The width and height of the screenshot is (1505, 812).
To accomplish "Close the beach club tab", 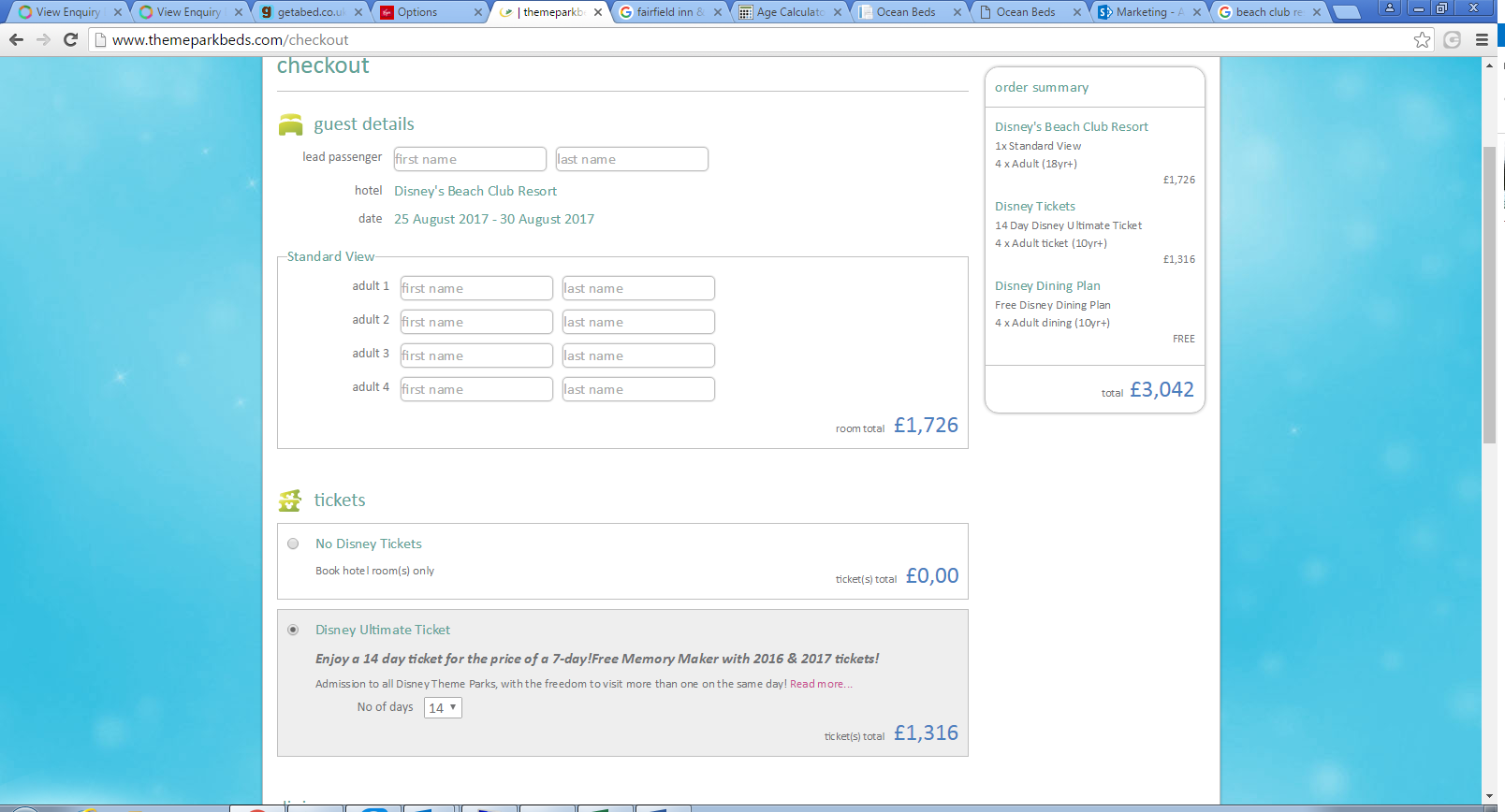I will (1317, 12).
